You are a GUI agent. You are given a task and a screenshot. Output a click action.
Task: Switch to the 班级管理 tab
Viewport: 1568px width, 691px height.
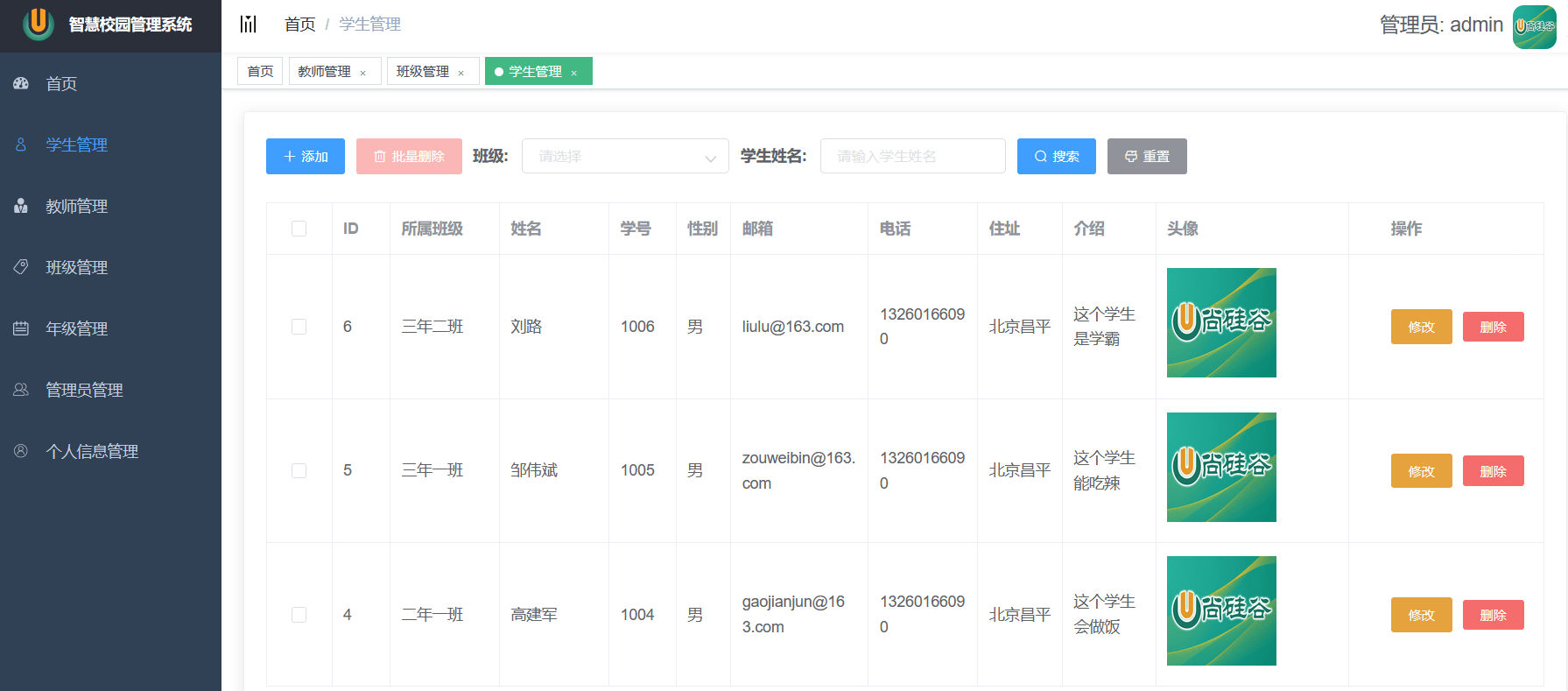(x=423, y=71)
